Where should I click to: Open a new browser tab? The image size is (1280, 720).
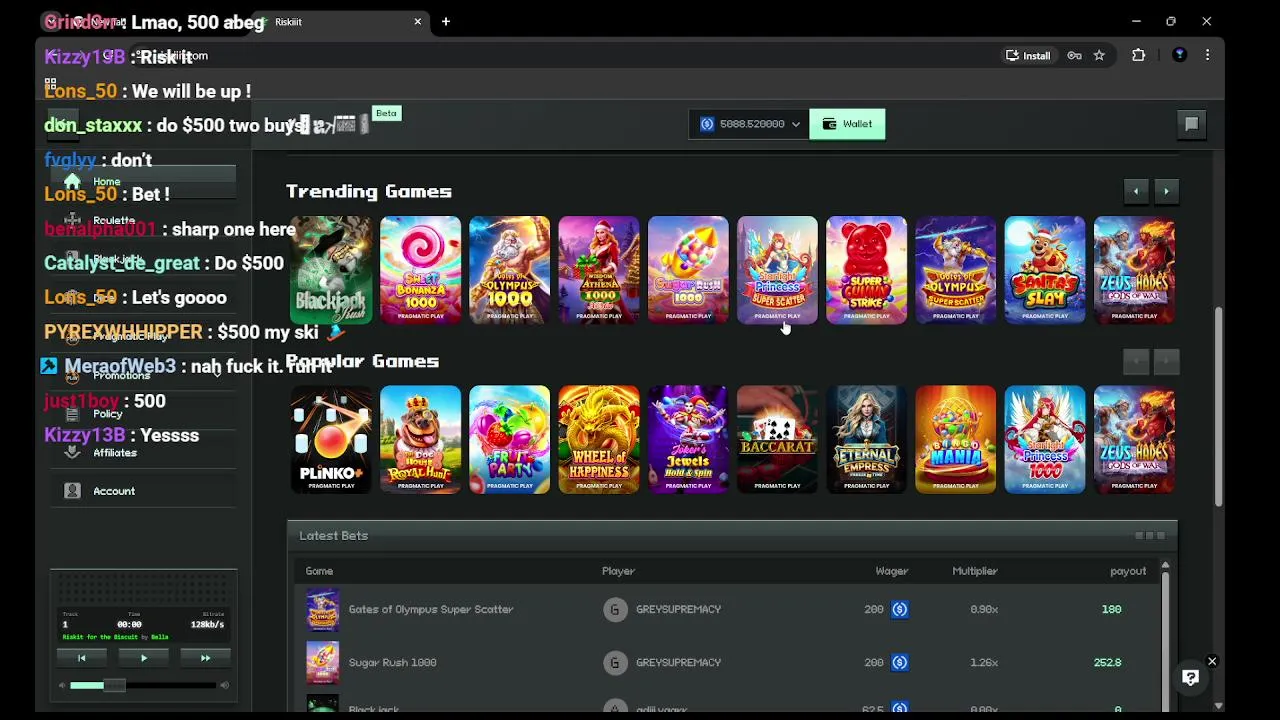[x=446, y=22]
